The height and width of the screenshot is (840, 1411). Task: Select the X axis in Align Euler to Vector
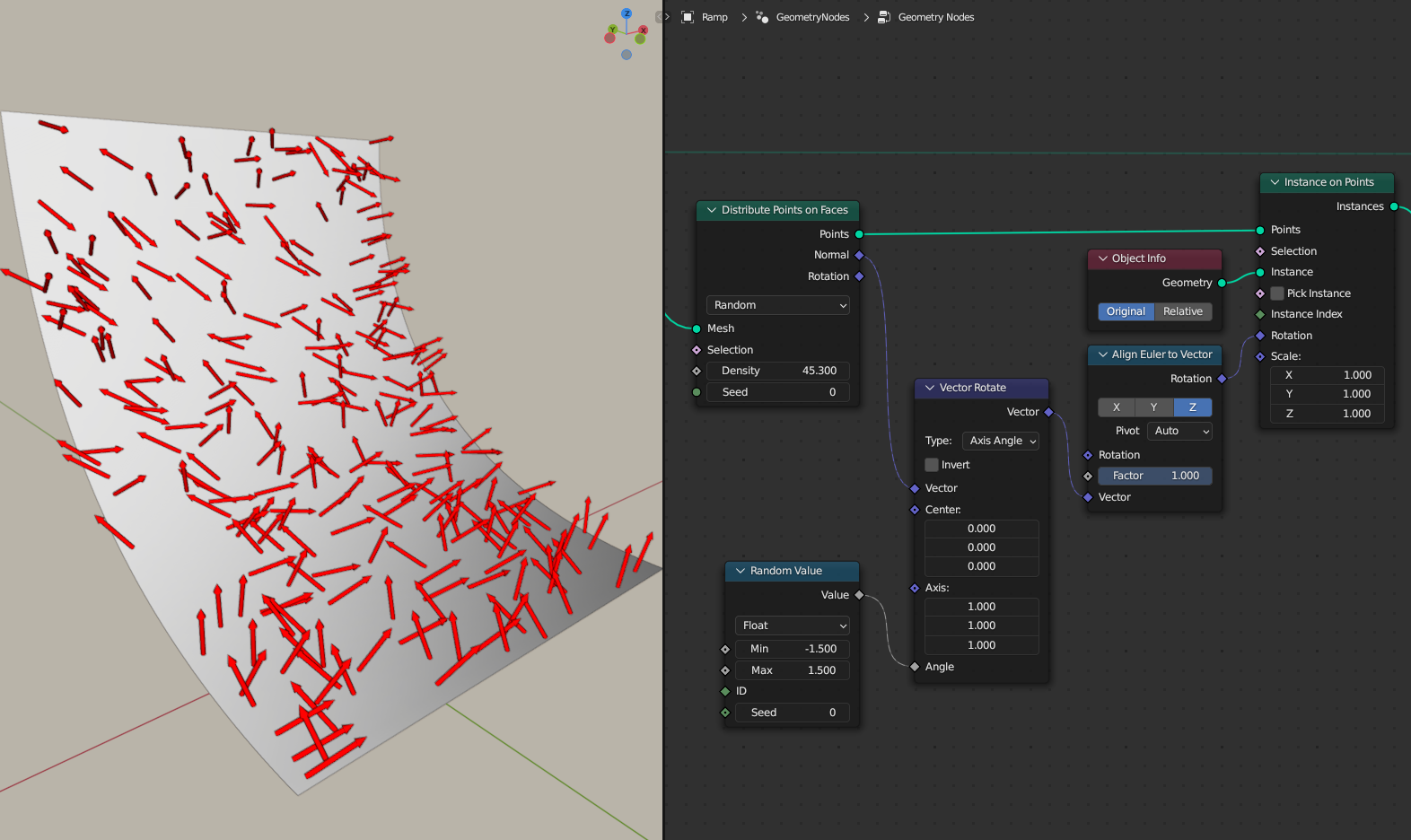(x=1117, y=407)
